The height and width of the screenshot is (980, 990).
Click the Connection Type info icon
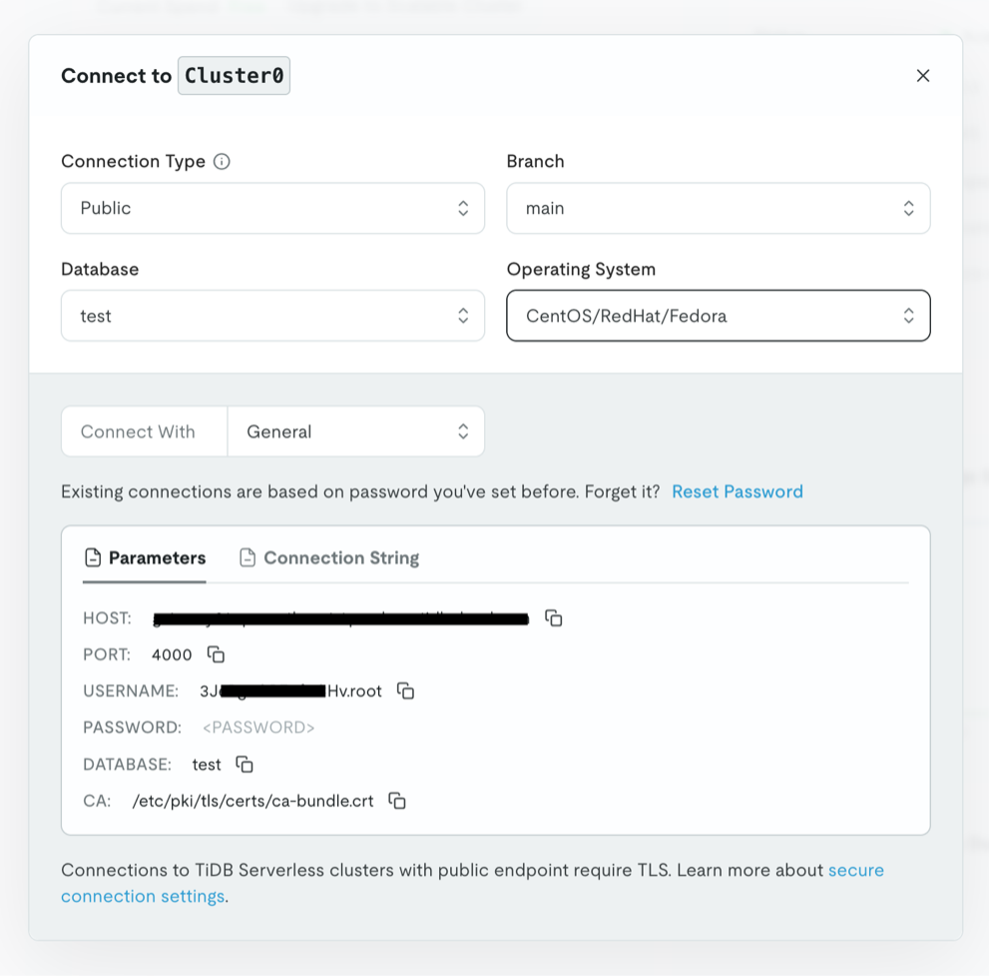(x=222, y=161)
